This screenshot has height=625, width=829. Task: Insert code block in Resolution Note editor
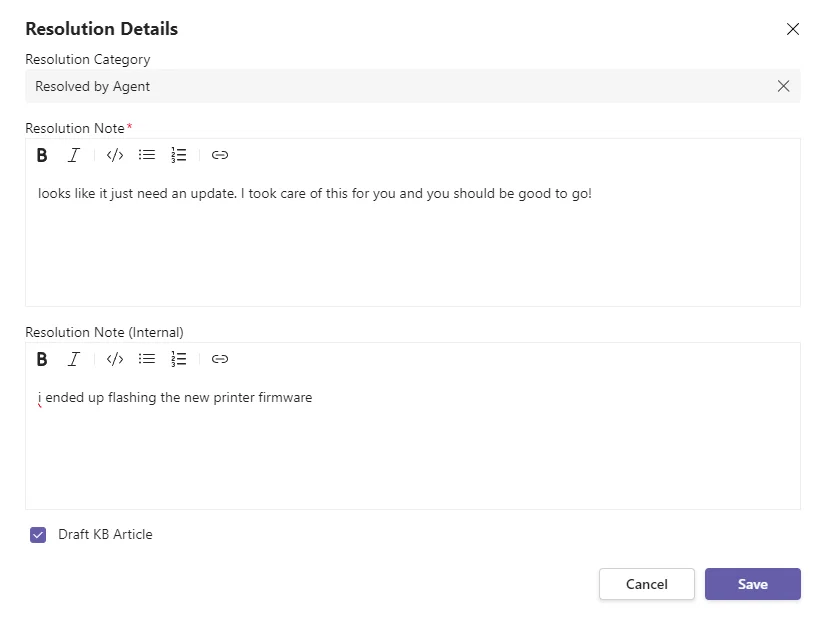pyautogui.click(x=115, y=155)
